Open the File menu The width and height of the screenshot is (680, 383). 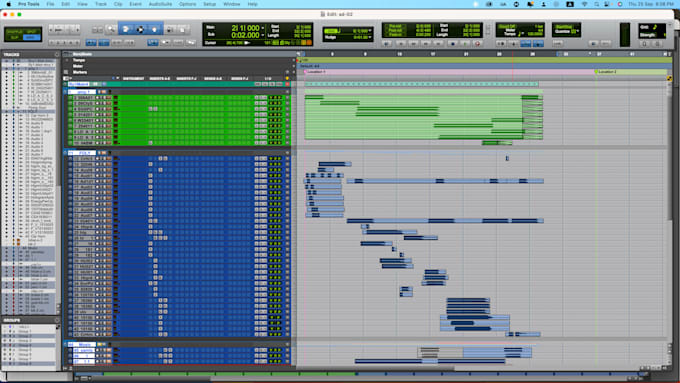(50, 4)
